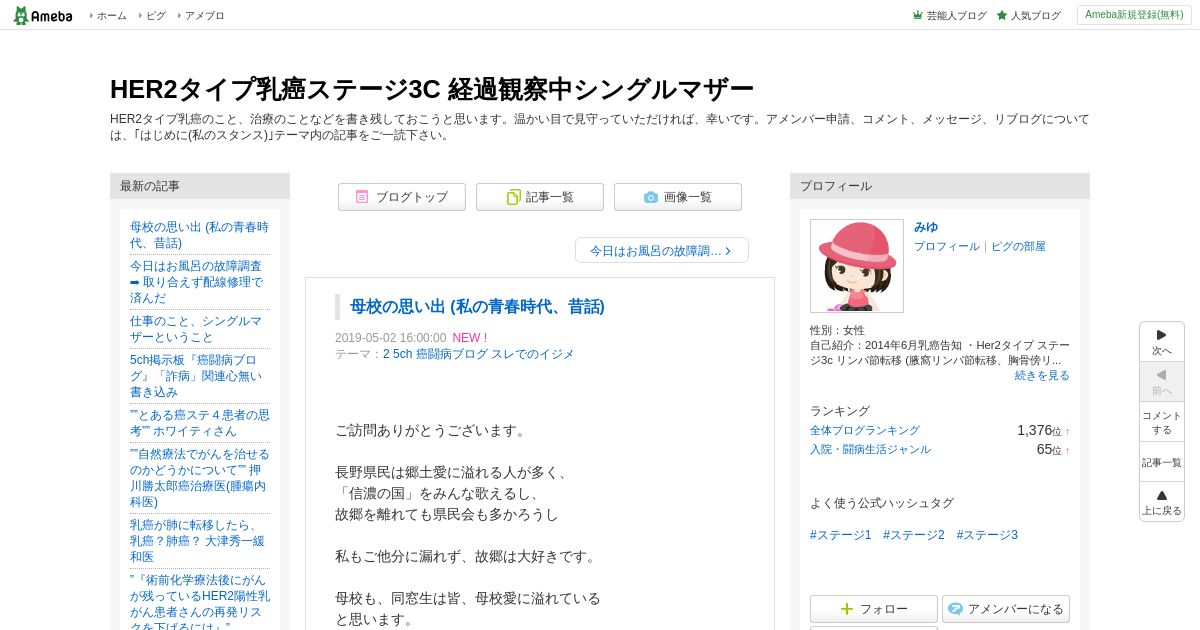The width and height of the screenshot is (1200, 630).
Task: Click floating コメントする button
Action: point(1162,422)
